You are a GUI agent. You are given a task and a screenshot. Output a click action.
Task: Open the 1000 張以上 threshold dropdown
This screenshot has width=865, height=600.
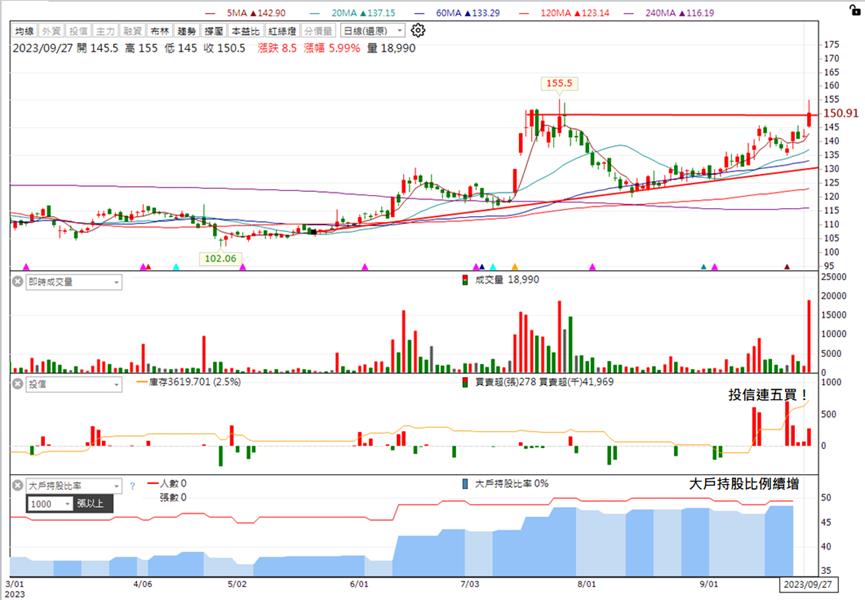(x=50, y=503)
